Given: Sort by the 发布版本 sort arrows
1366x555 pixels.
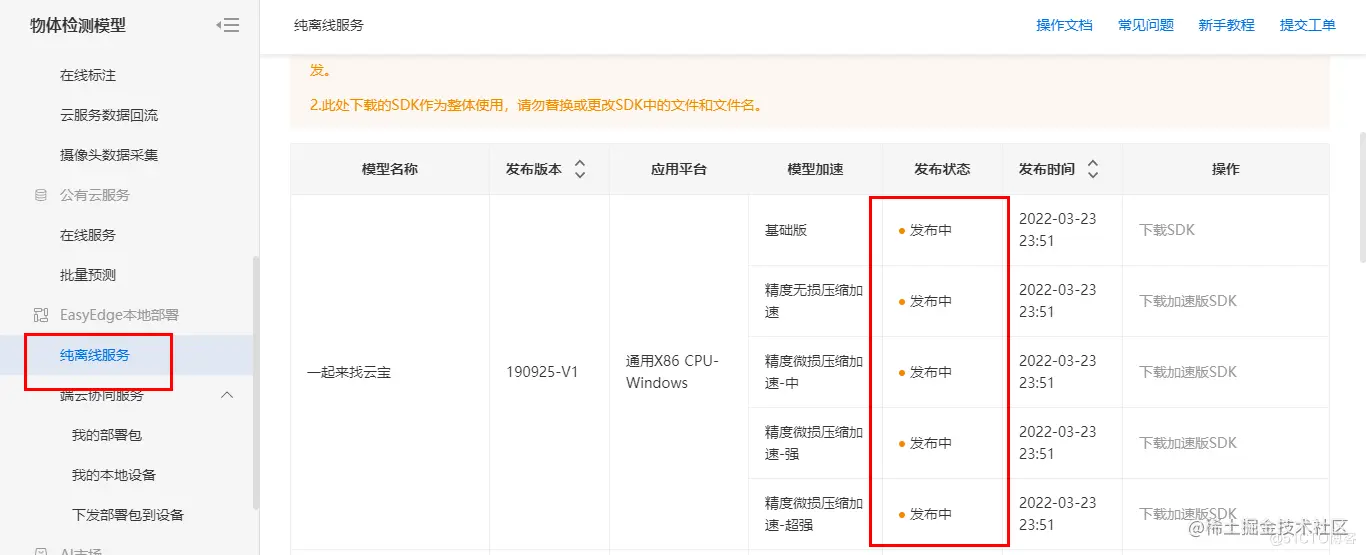Looking at the screenshot, I should click(579, 169).
